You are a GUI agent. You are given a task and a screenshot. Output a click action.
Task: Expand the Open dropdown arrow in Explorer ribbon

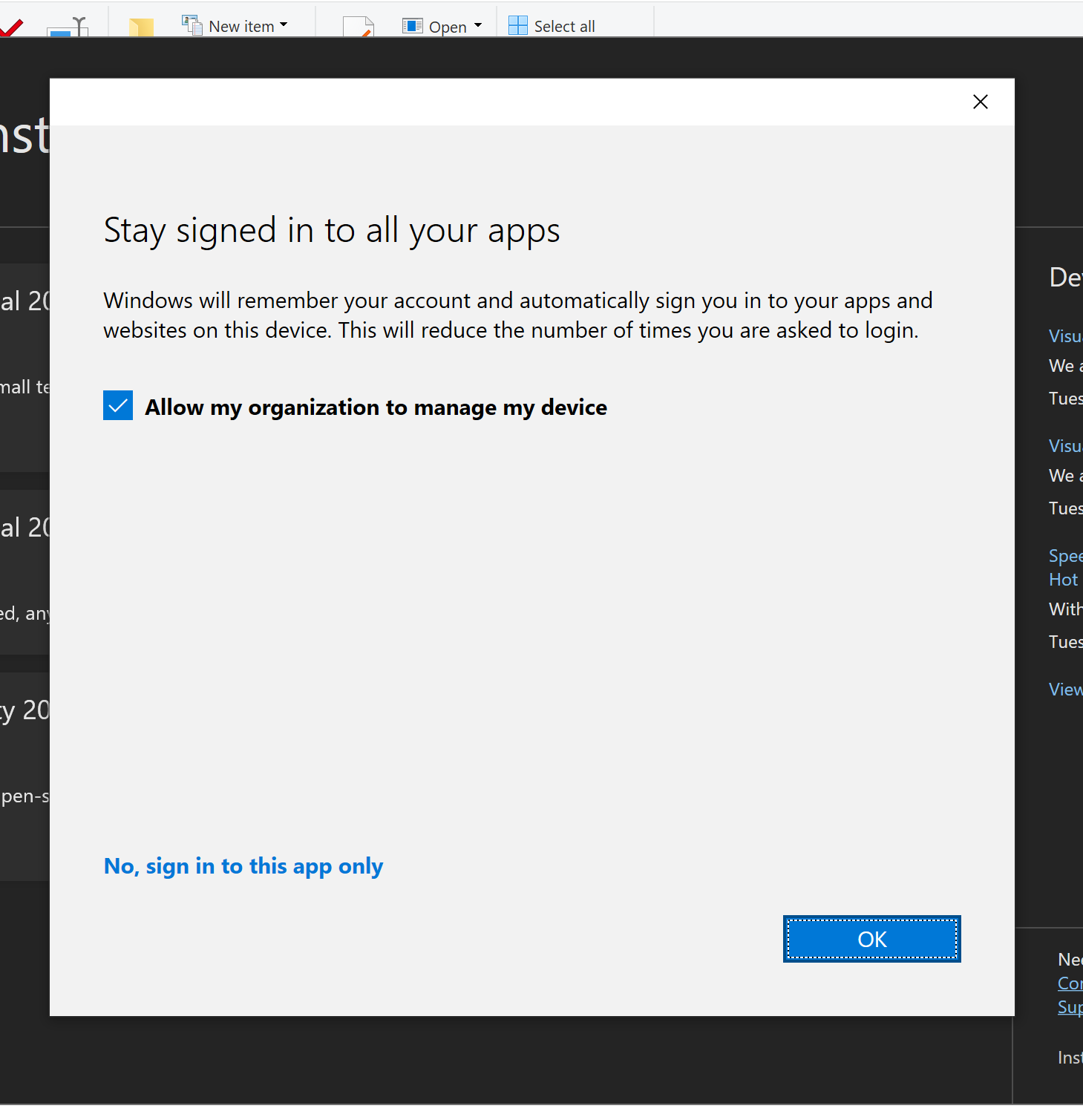pyautogui.click(x=478, y=25)
